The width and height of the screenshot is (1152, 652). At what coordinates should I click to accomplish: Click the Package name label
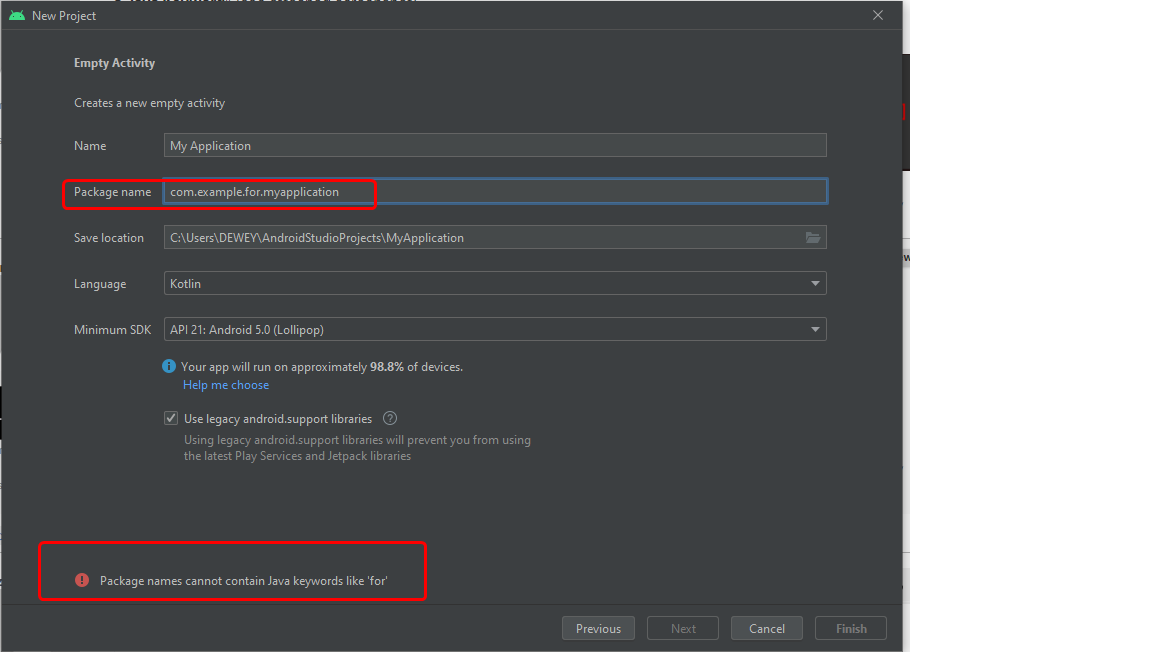coord(112,192)
